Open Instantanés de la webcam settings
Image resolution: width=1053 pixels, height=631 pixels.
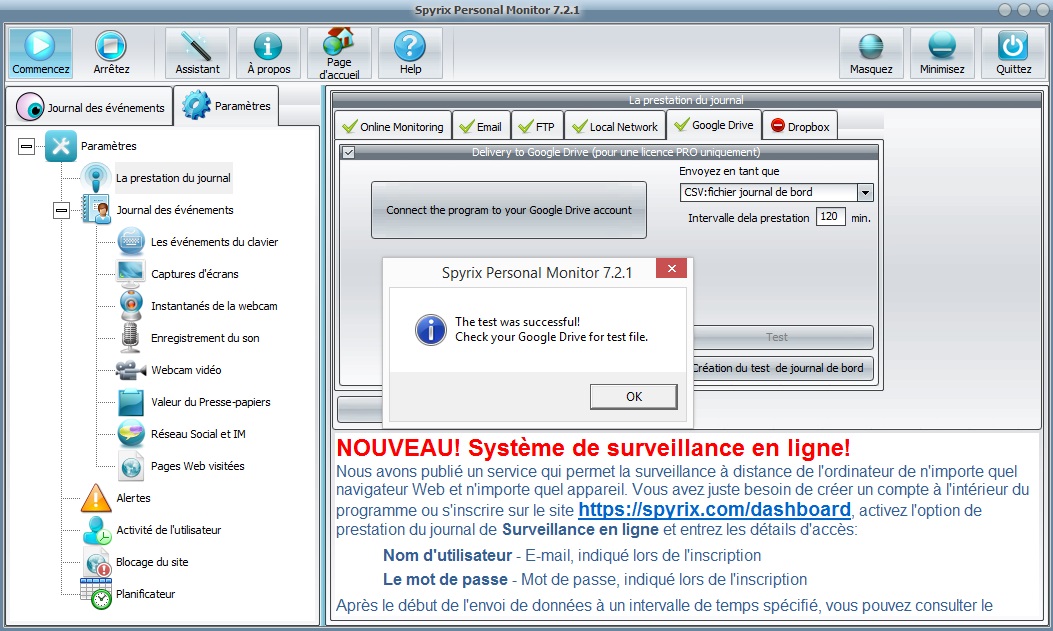point(214,306)
